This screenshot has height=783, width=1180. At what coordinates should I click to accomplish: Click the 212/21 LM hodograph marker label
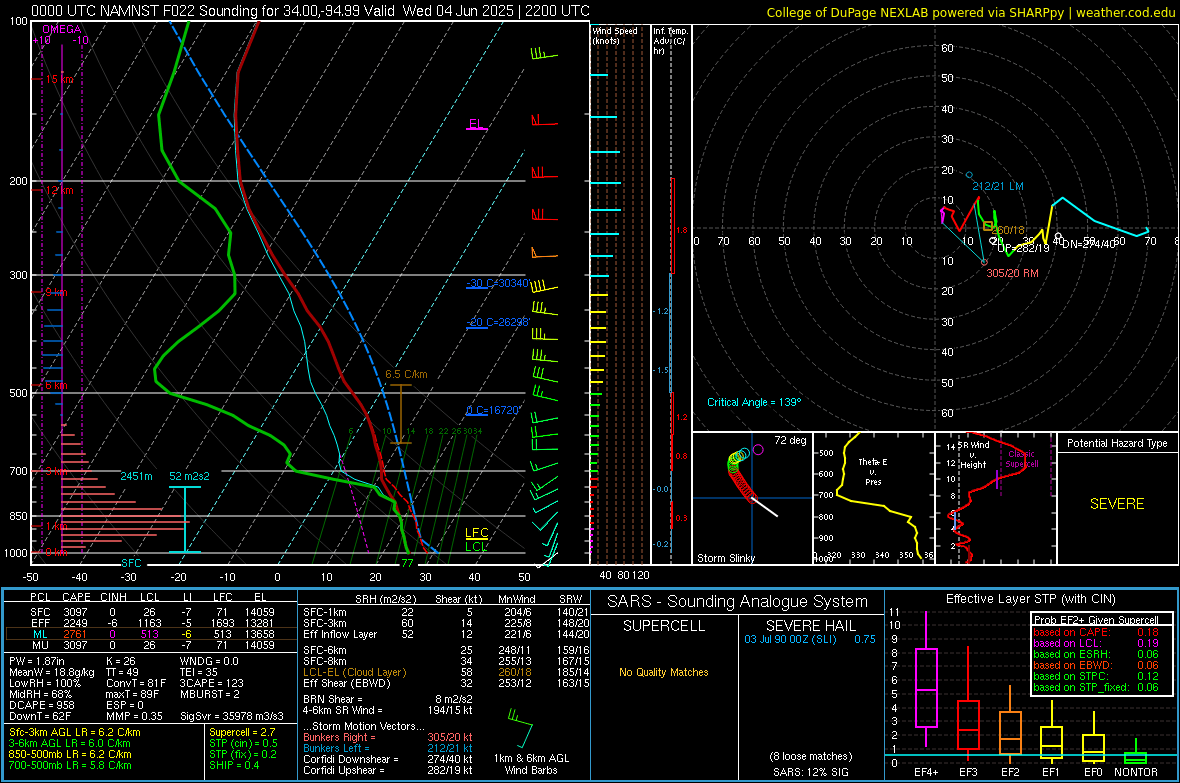tap(997, 186)
